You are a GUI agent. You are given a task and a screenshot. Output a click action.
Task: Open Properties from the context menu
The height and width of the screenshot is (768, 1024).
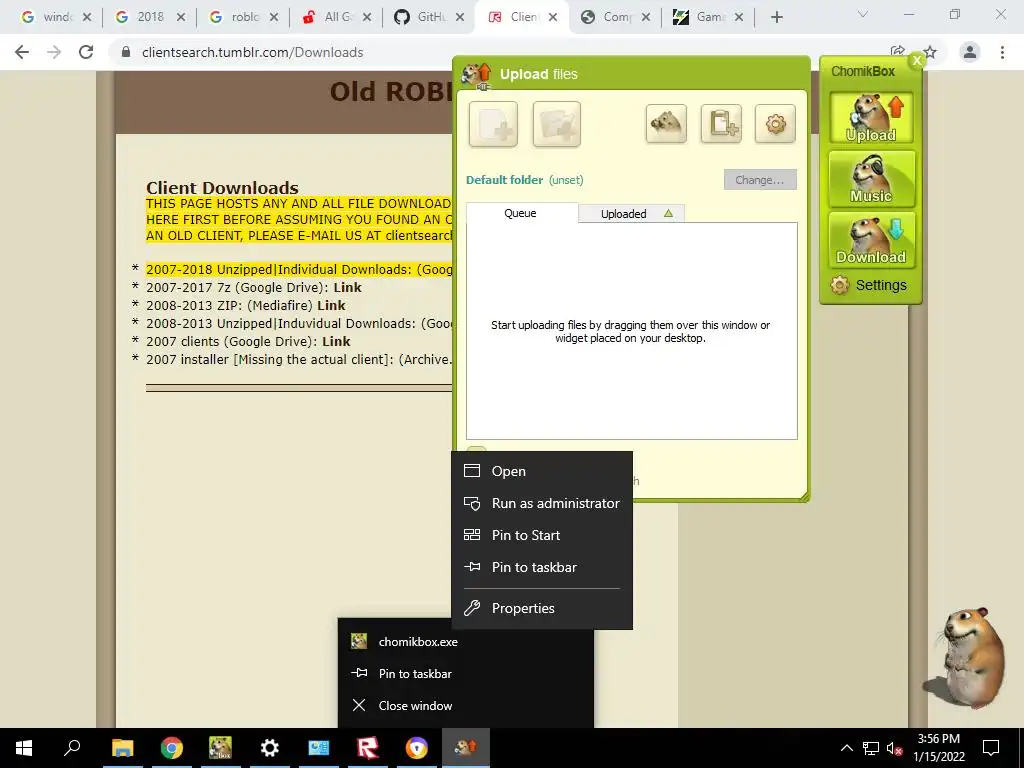[x=542, y=608]
